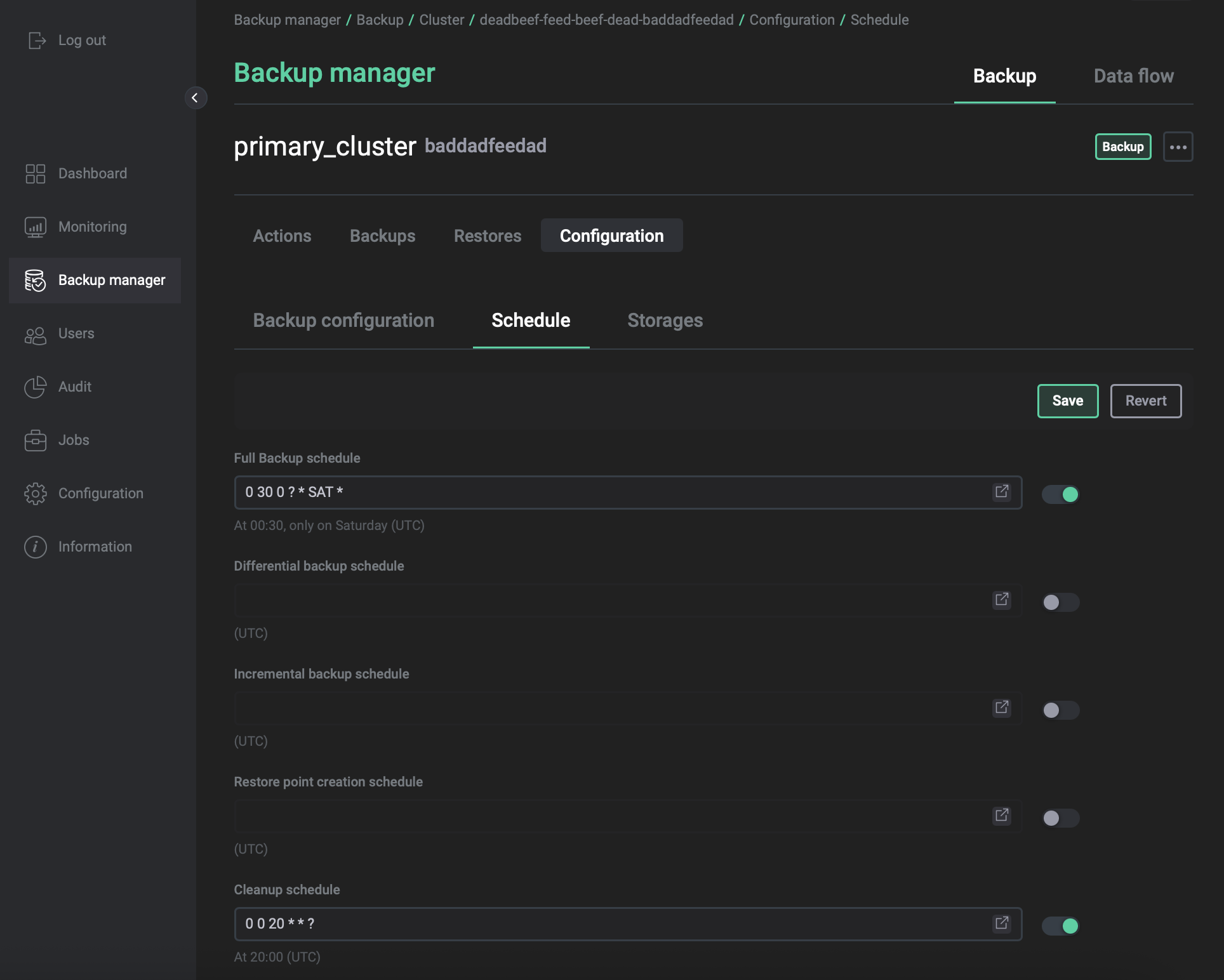Open the Dashboard panel
Image resolution: width=1224 pixels, height=980 pixels.
pyautogui.click(x=93, y=173)
